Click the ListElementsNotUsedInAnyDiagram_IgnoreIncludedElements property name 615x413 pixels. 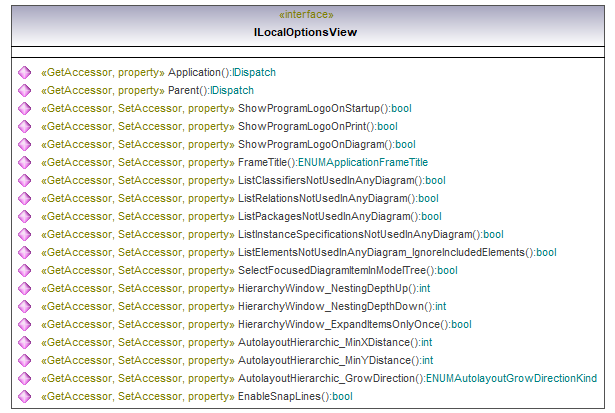coord(384,253)
